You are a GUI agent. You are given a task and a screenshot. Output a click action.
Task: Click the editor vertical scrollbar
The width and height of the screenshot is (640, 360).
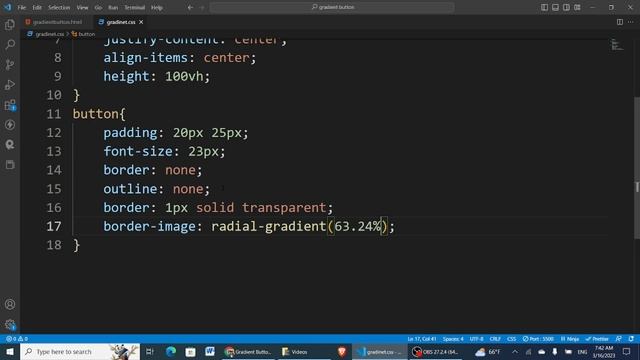(x=637, y=167)
